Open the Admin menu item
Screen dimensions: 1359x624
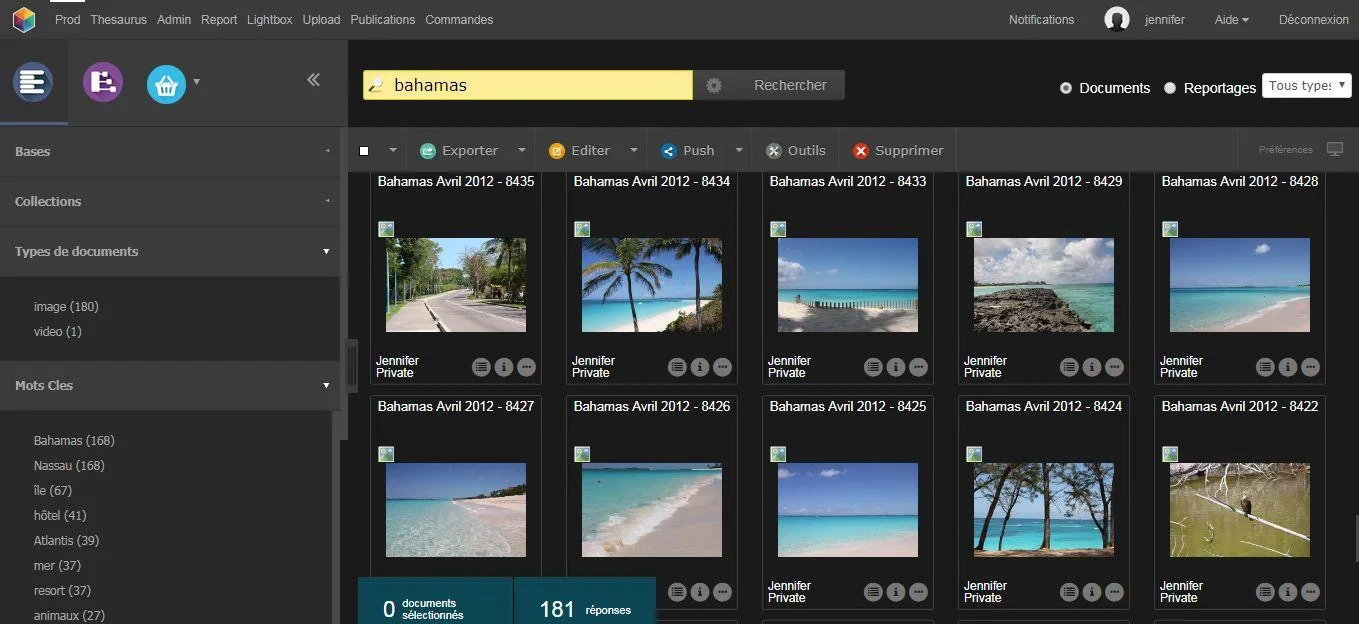pyautogui.click(x=174, y=20)
